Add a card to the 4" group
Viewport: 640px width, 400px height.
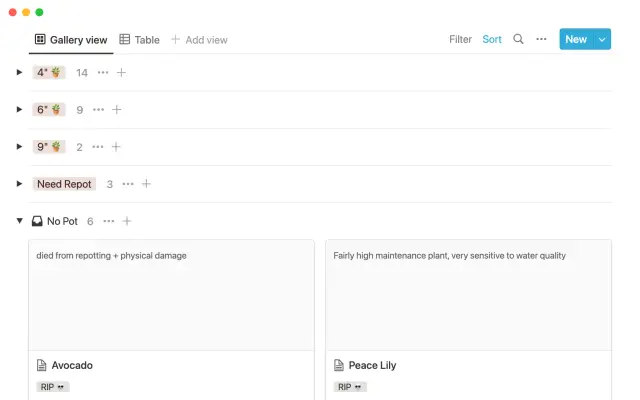[x=121, y=73]
